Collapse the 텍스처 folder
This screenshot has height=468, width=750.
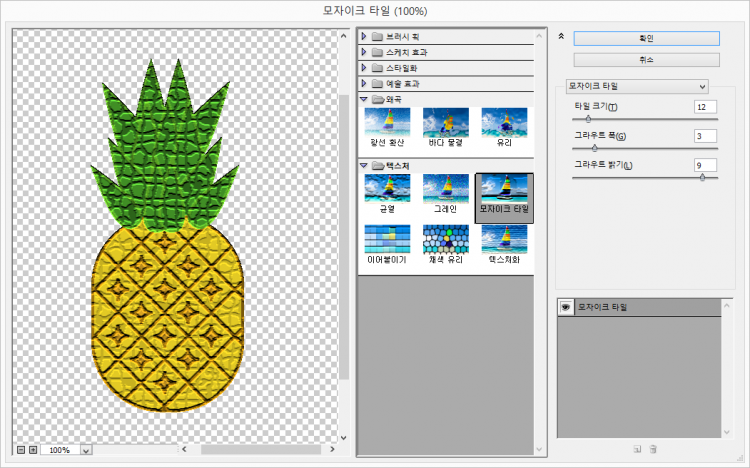click(x=365, y=164)
